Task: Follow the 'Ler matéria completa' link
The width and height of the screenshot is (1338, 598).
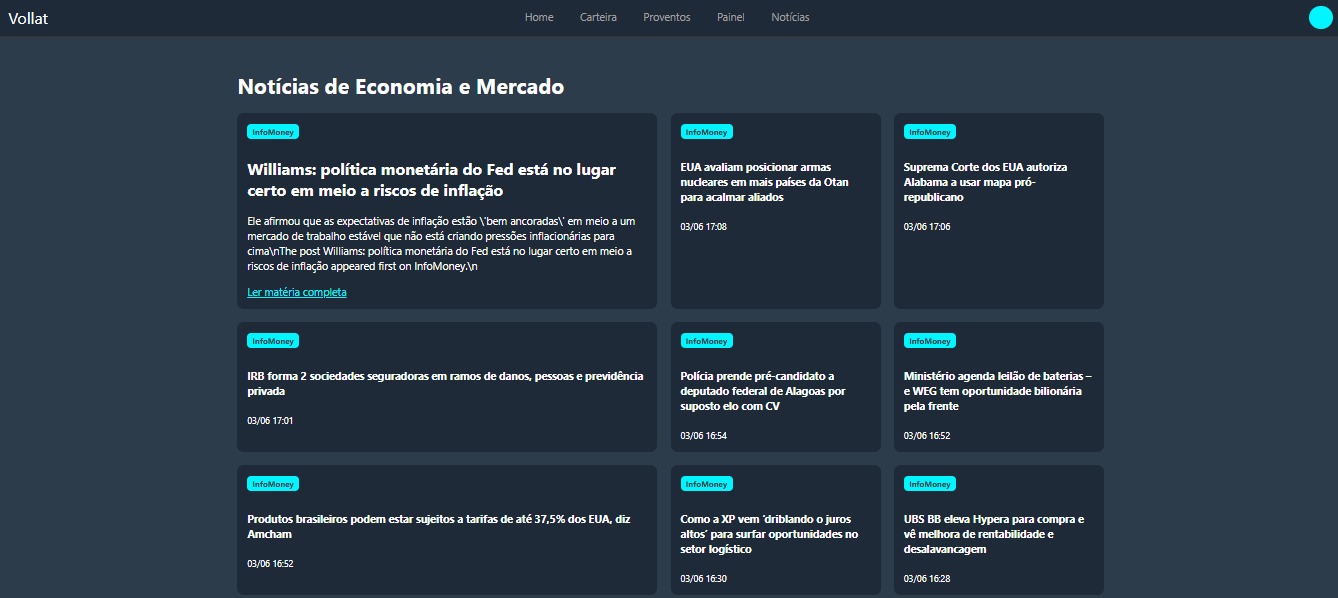Action: tap(297, 292)
